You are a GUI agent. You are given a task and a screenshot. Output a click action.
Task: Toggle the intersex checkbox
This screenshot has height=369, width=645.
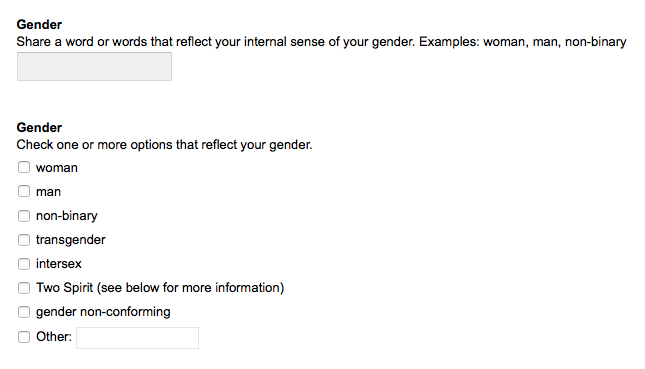(x=24, y=264)
